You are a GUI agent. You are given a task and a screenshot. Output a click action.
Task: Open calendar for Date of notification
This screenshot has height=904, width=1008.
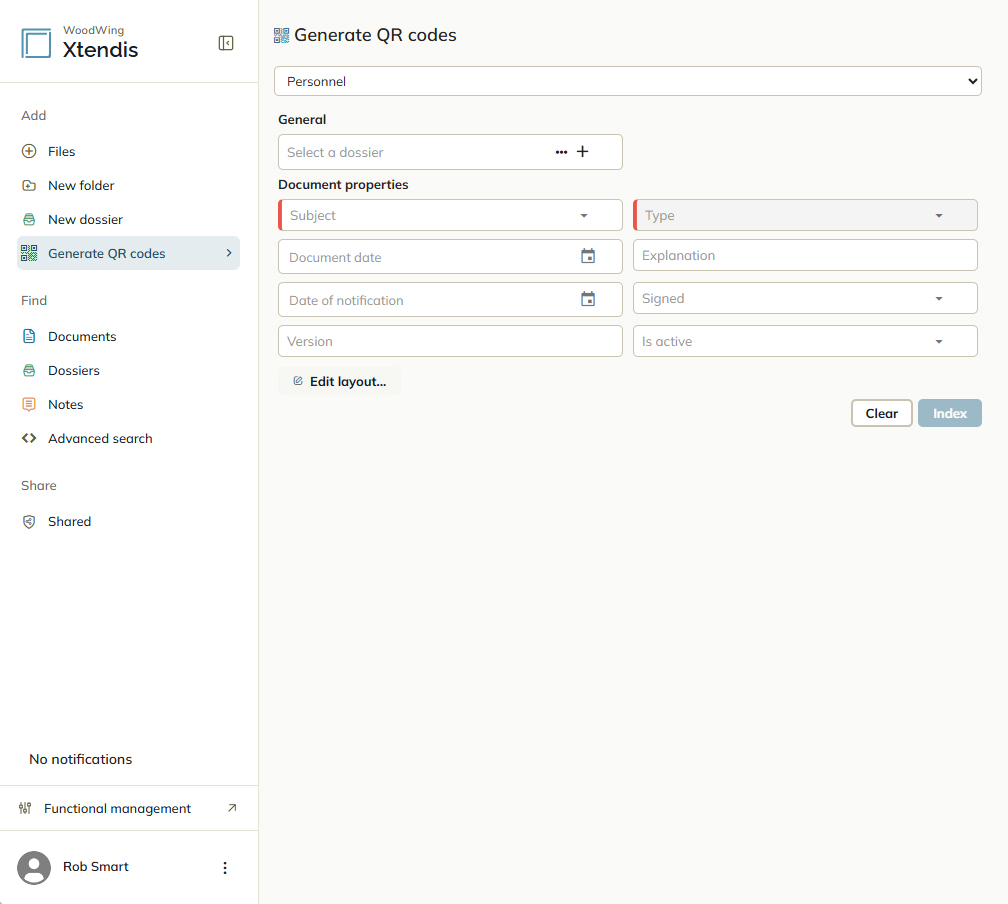coord(588,299)
